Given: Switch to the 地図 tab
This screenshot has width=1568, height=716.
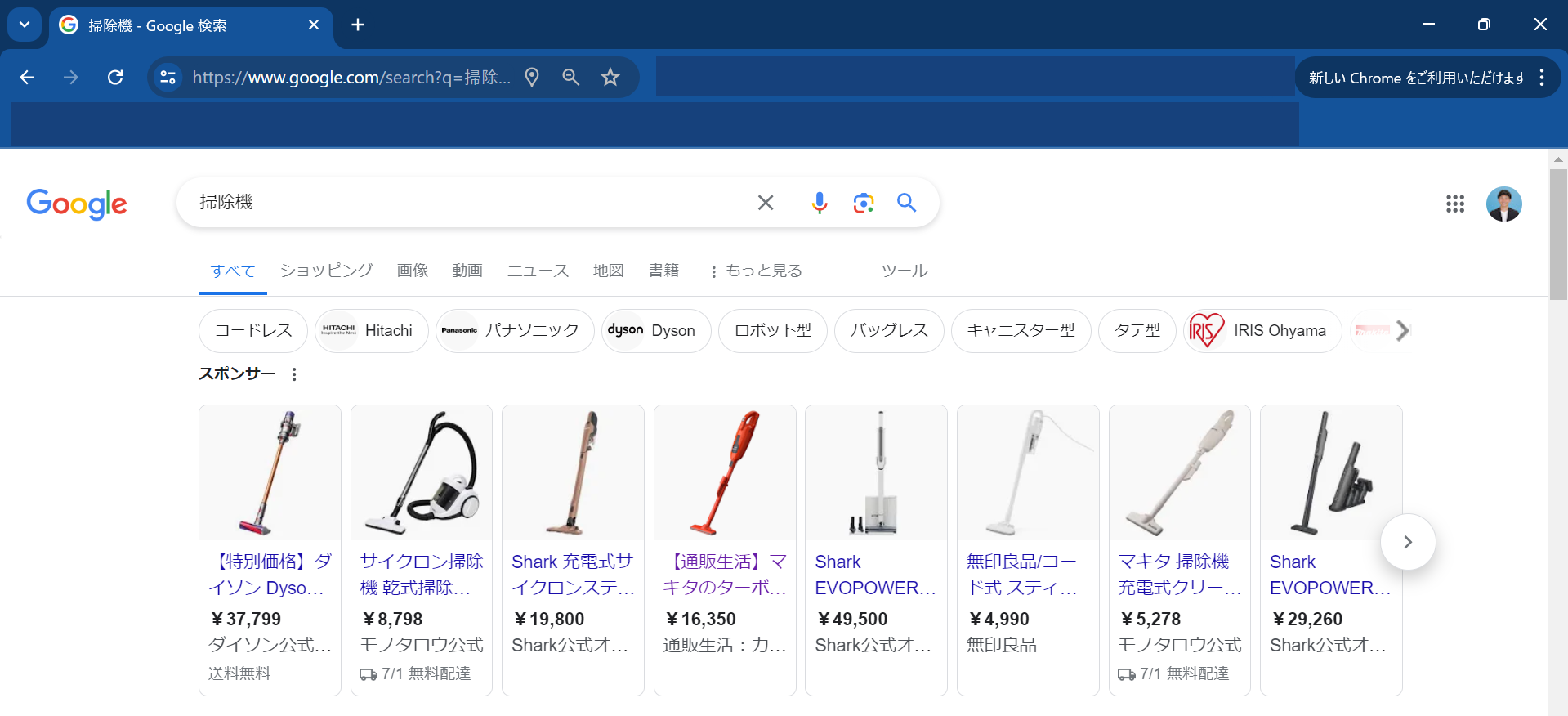Looking at the screenshot, I should [609, 271].
